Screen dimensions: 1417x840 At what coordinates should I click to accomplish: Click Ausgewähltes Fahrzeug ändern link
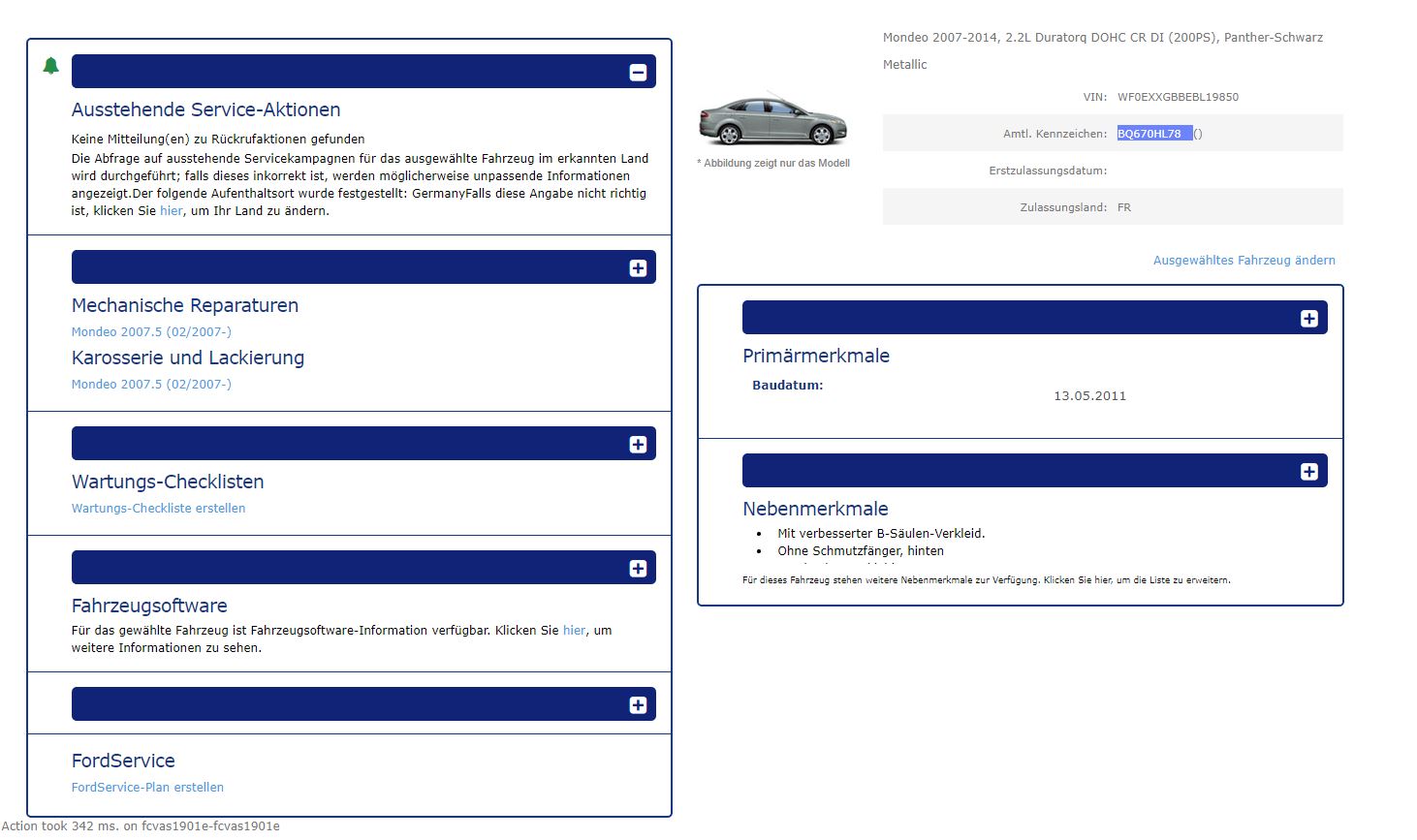coord(1244,261)
